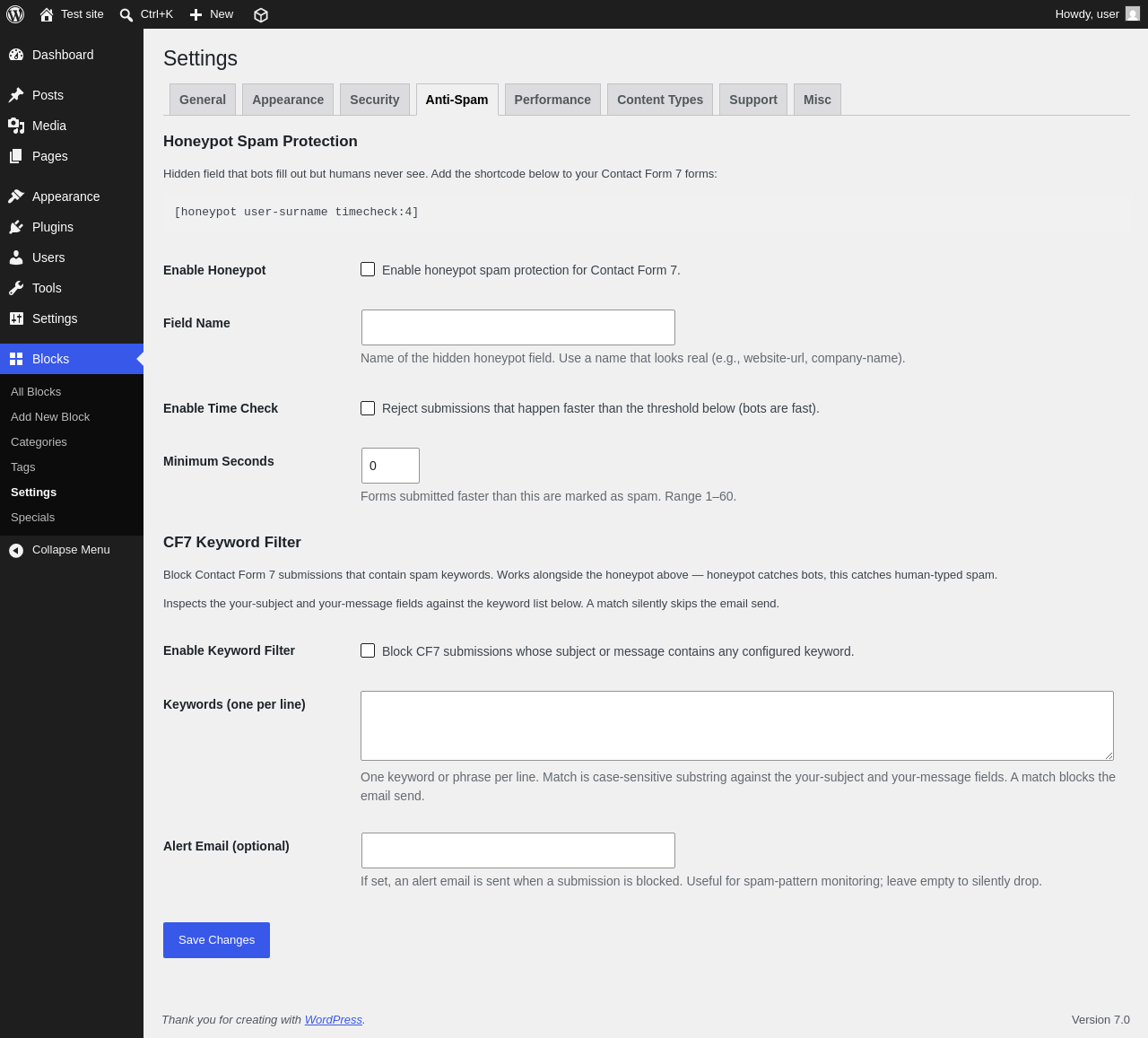Click the Howdy, user account link
This screenshot has height=1038, width=1148.
pos(1097,14)
